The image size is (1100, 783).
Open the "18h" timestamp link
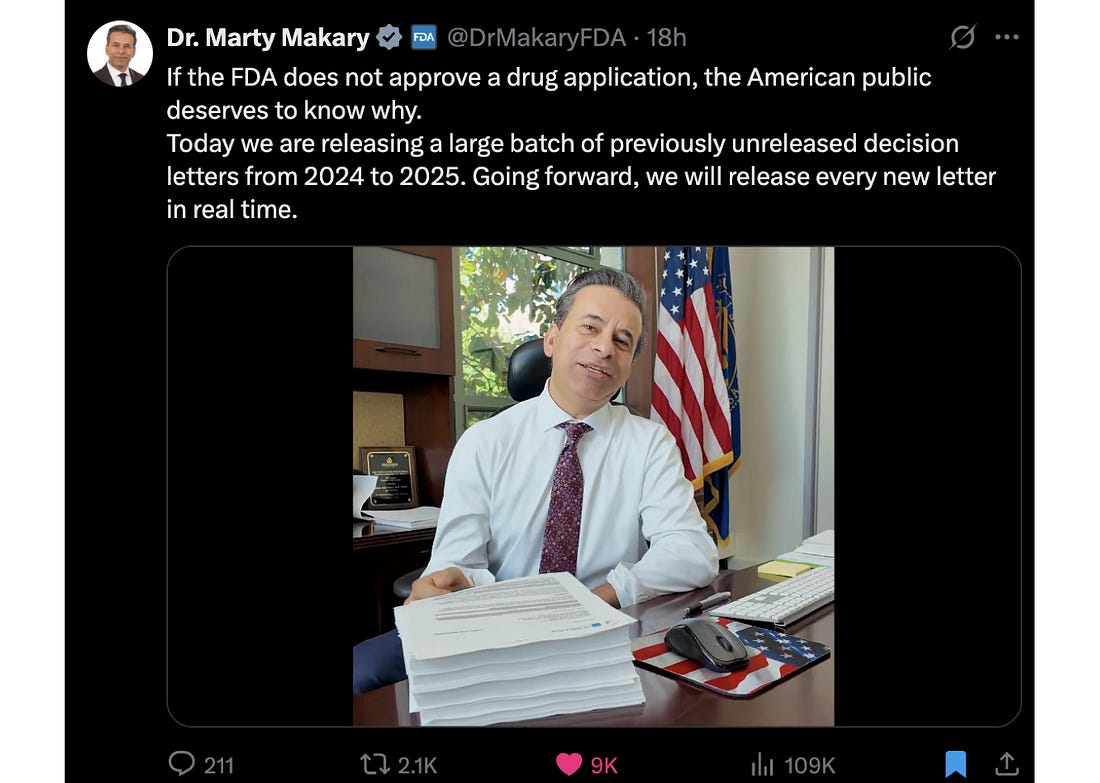[667, 38]
